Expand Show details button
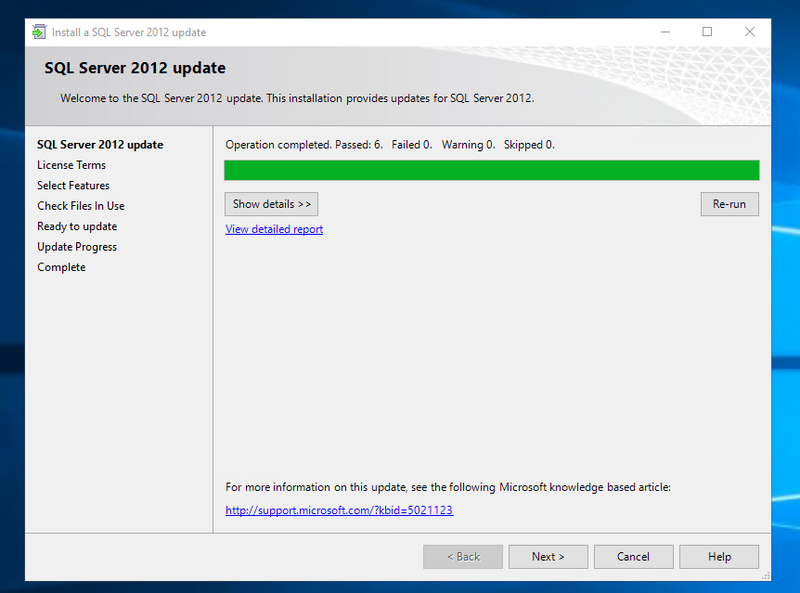 click(x=271, y=204)
